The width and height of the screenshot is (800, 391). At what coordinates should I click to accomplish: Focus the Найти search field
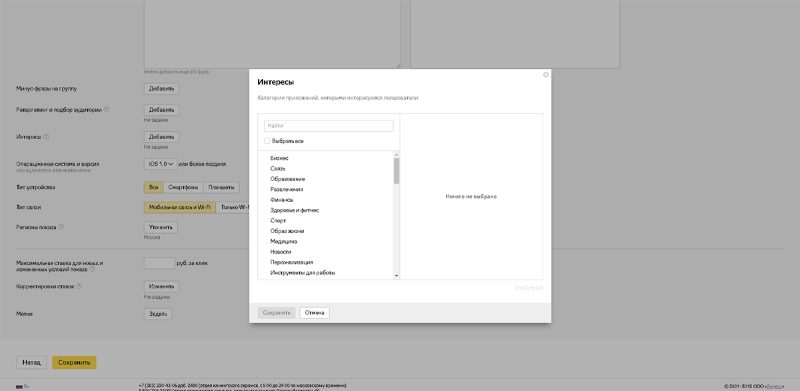pos(329,126)
